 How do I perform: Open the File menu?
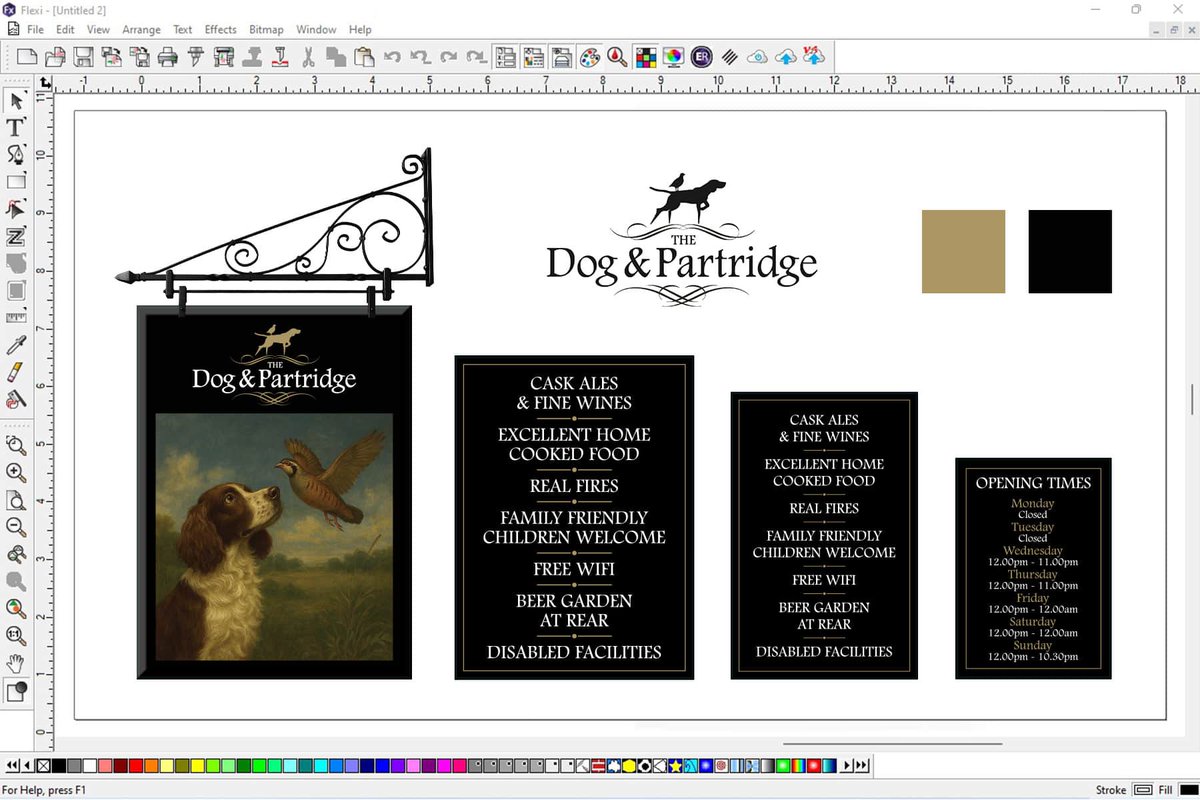(35, 30)
